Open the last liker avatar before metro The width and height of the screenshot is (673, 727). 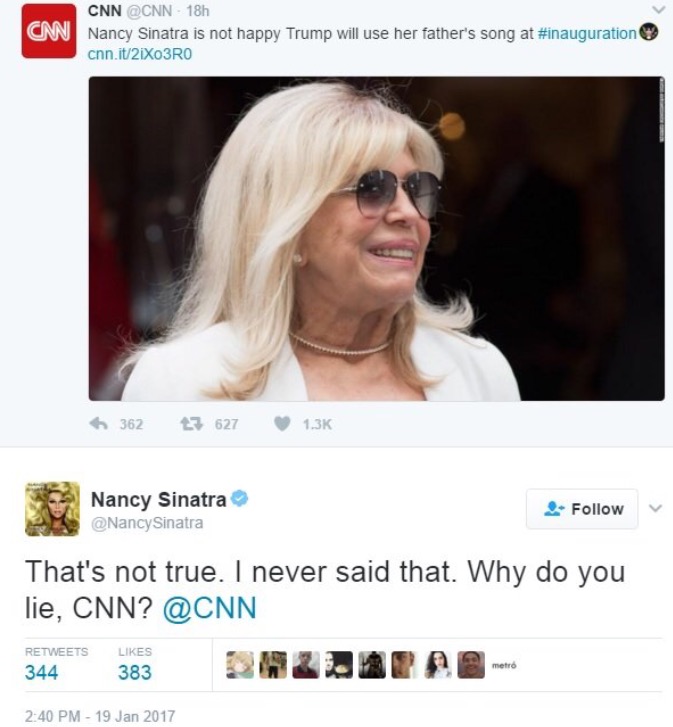471,665
